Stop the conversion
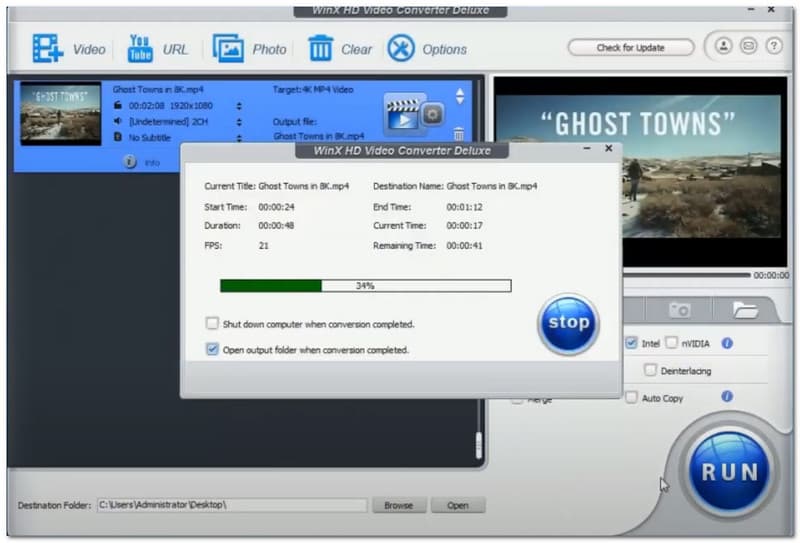This screenshot has width=800, height=543. point(568,324)
